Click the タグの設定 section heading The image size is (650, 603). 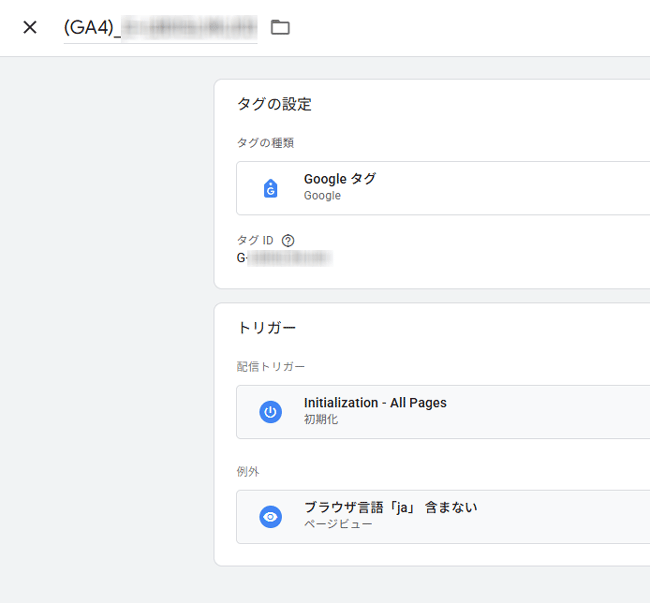pyautogui.click(x=274, y=104)
